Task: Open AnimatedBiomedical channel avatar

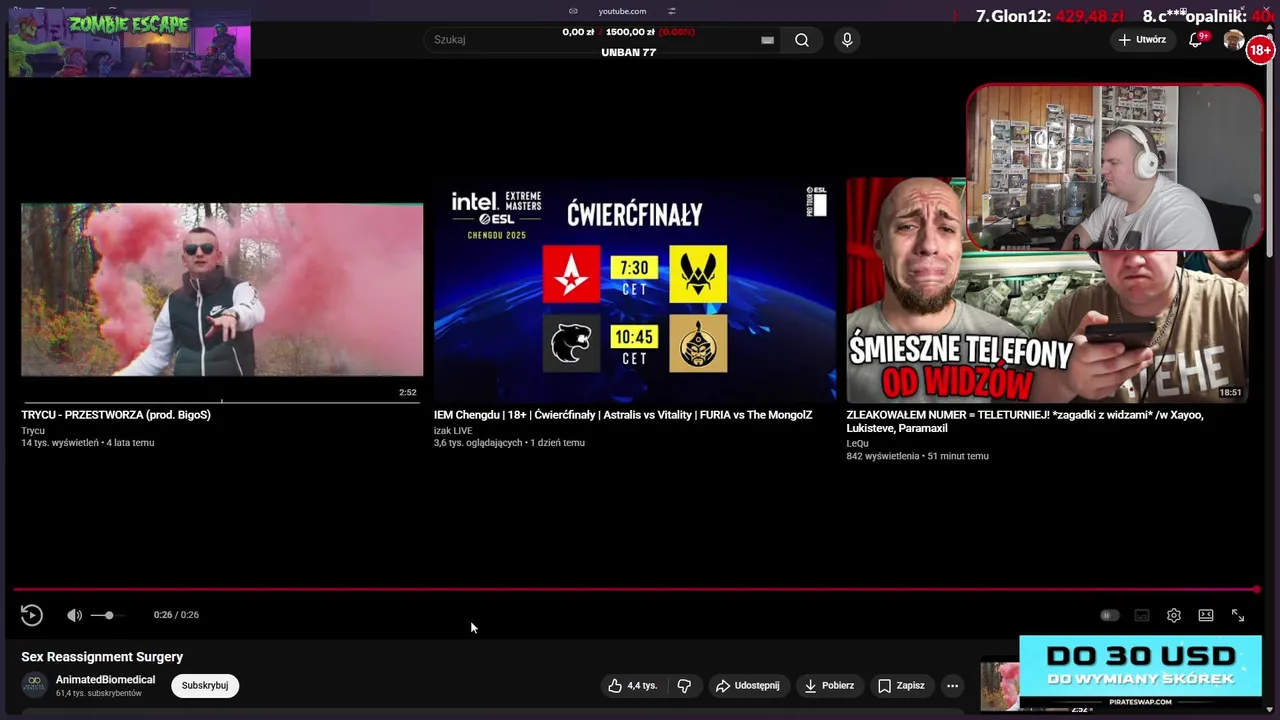Action: 35,685
